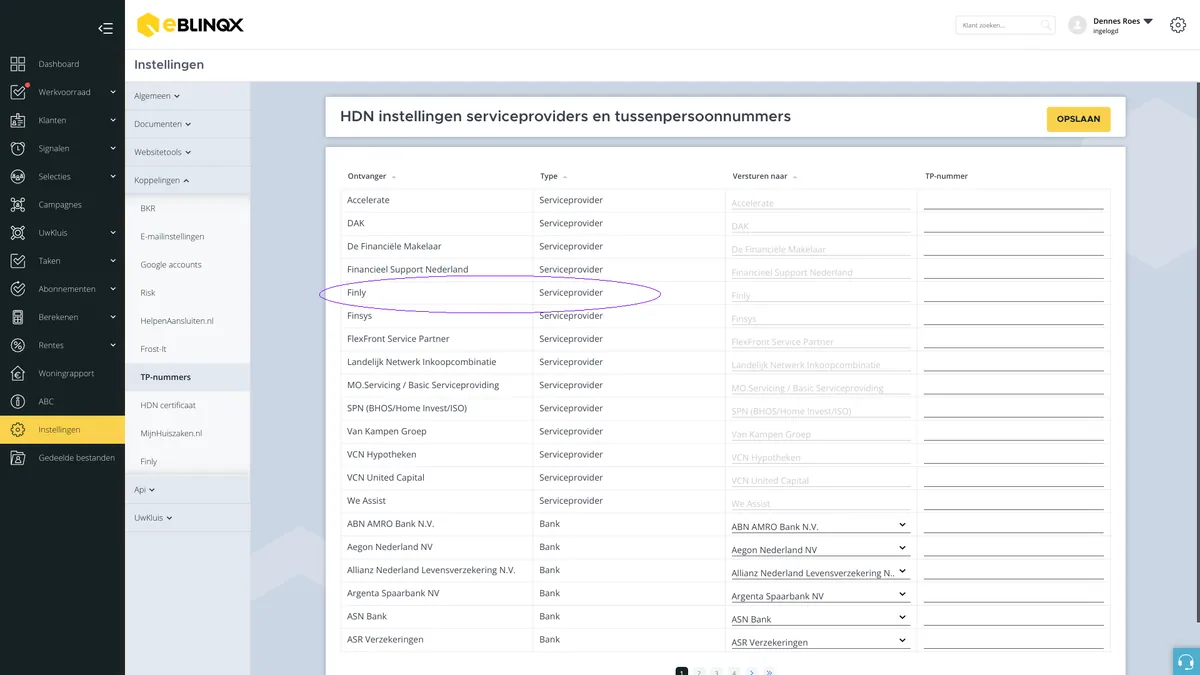Click the Rentes percent icon
The height and width of the screenshot is (675, 1200).
pos(18,345)
